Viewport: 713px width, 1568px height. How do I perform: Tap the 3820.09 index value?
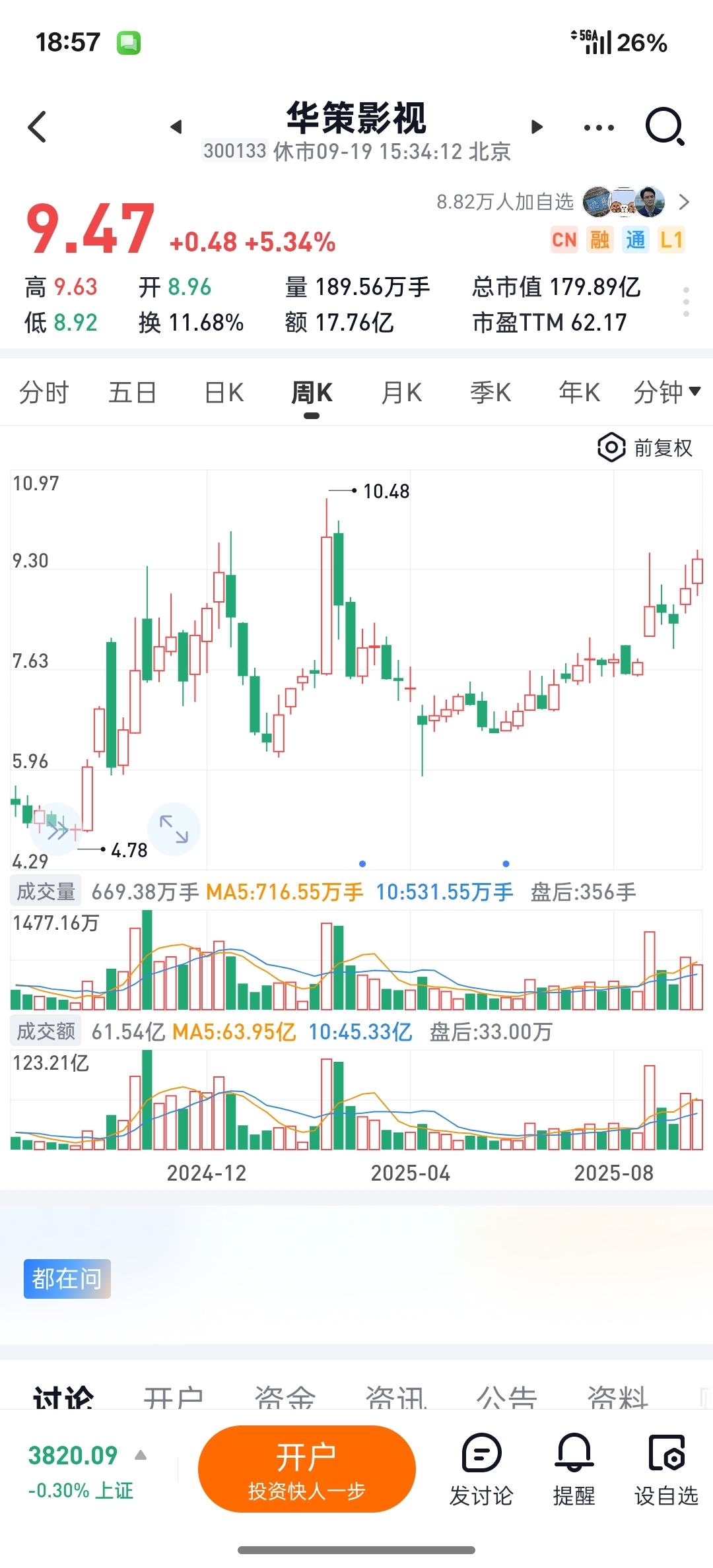pyautogui.click(x=73, y=1455)
